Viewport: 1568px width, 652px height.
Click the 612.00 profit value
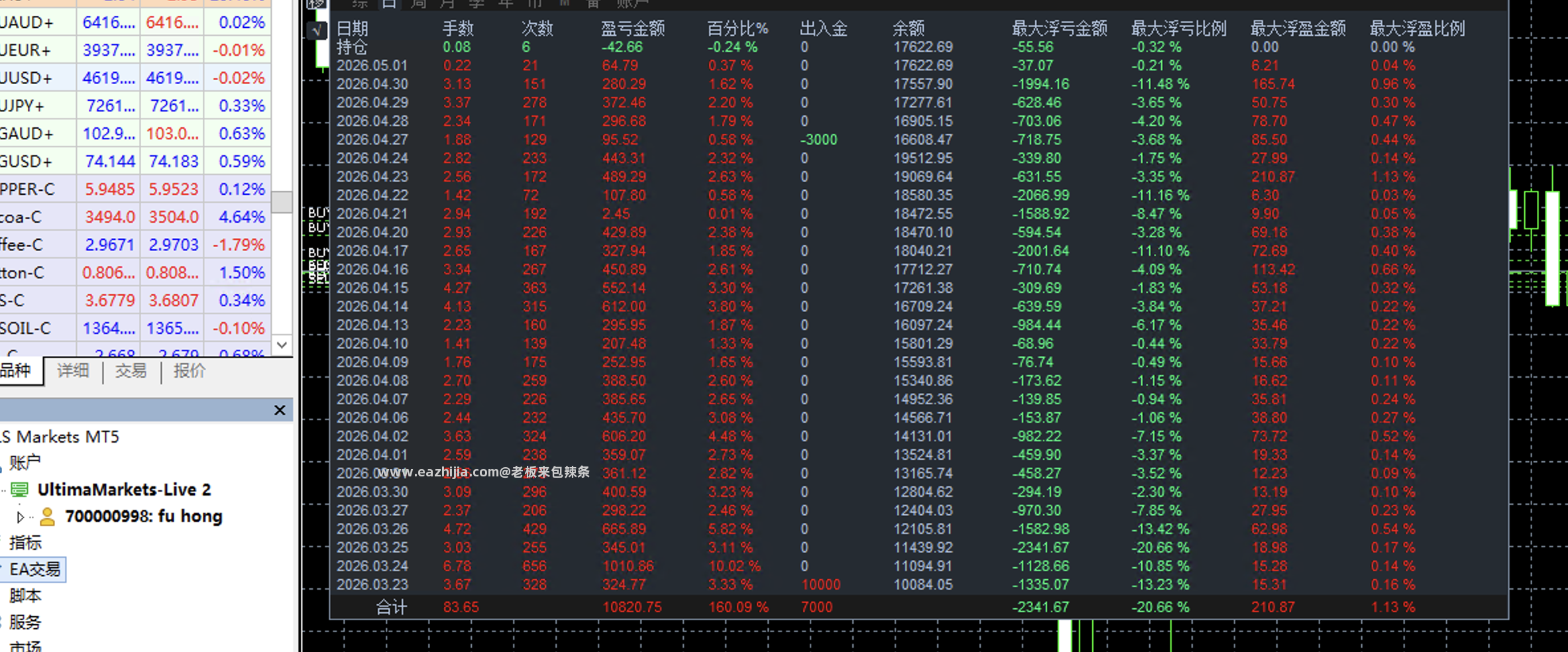pyautogui.click(x=624, y=307)
